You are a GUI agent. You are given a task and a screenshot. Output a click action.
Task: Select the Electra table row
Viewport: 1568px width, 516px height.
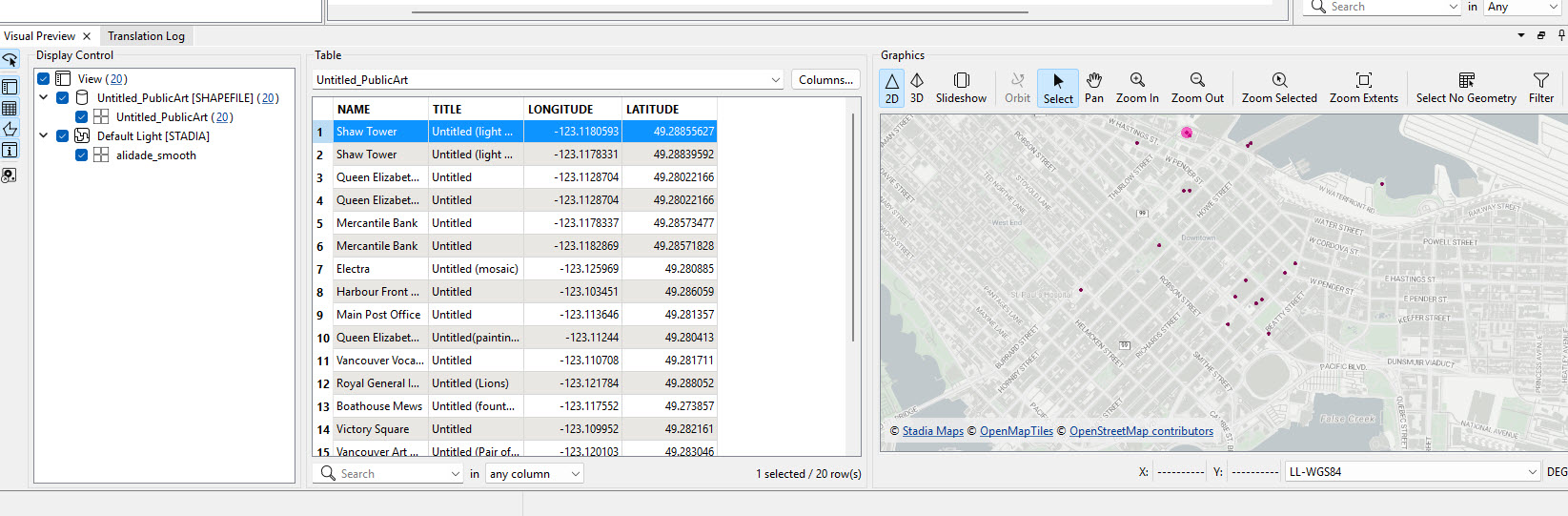pyautogui.click(x=515, y=269)
